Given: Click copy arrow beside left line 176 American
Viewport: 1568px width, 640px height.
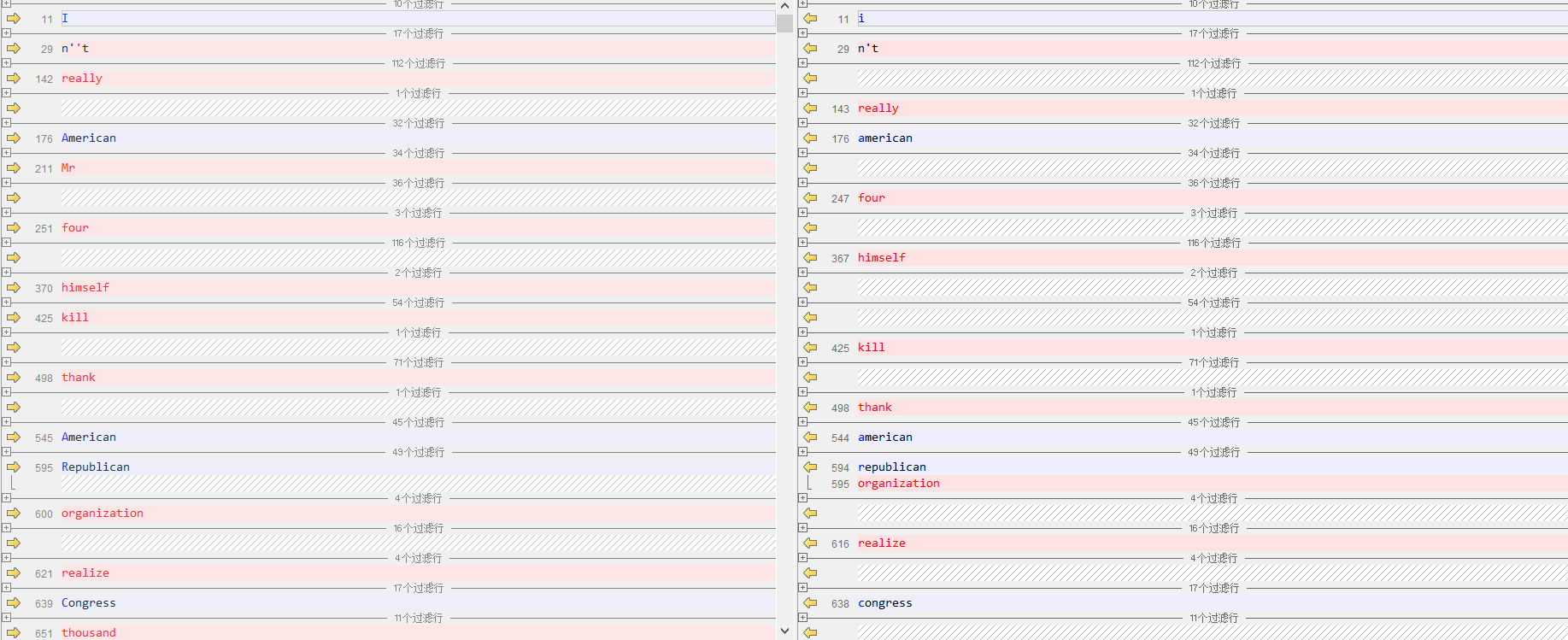Looking at the screenshot, I should coord(14,138).
